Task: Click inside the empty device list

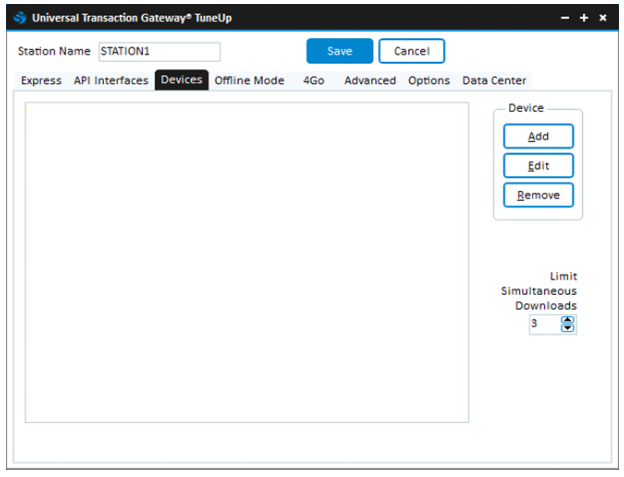Action: 246,262
